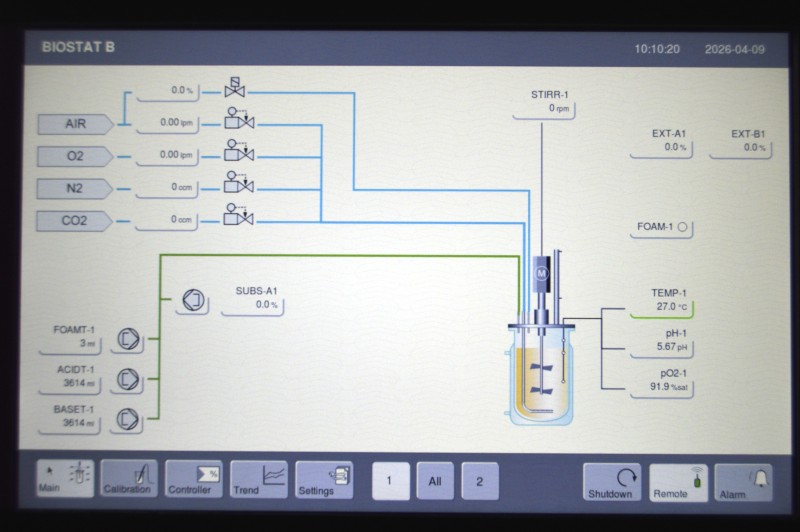The height and width of the screenshot is (532, 800).
Task: Open the Main screen
Action: (65, 478)
